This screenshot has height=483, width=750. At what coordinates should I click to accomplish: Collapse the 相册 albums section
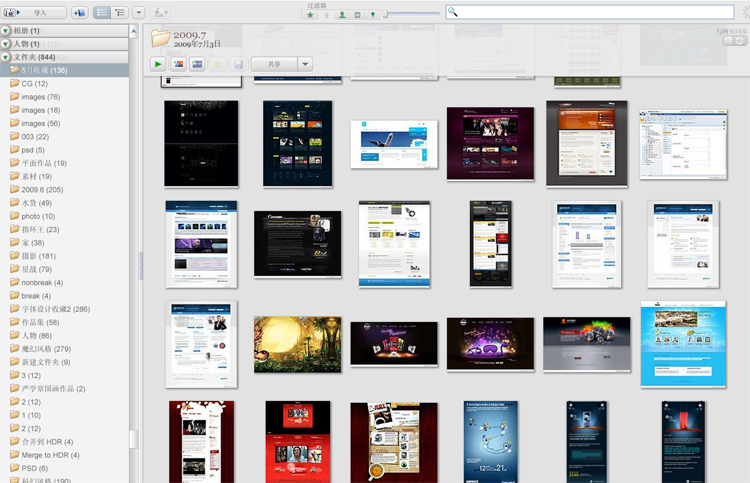coord(6,31)
